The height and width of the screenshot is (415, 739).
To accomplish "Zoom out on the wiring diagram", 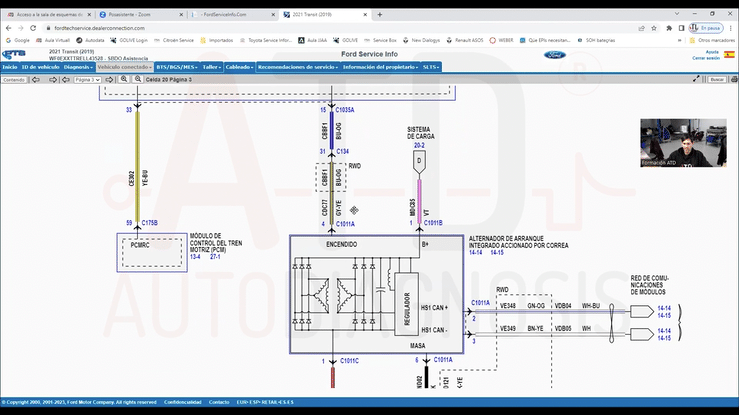I will click(x=138, y=79).
